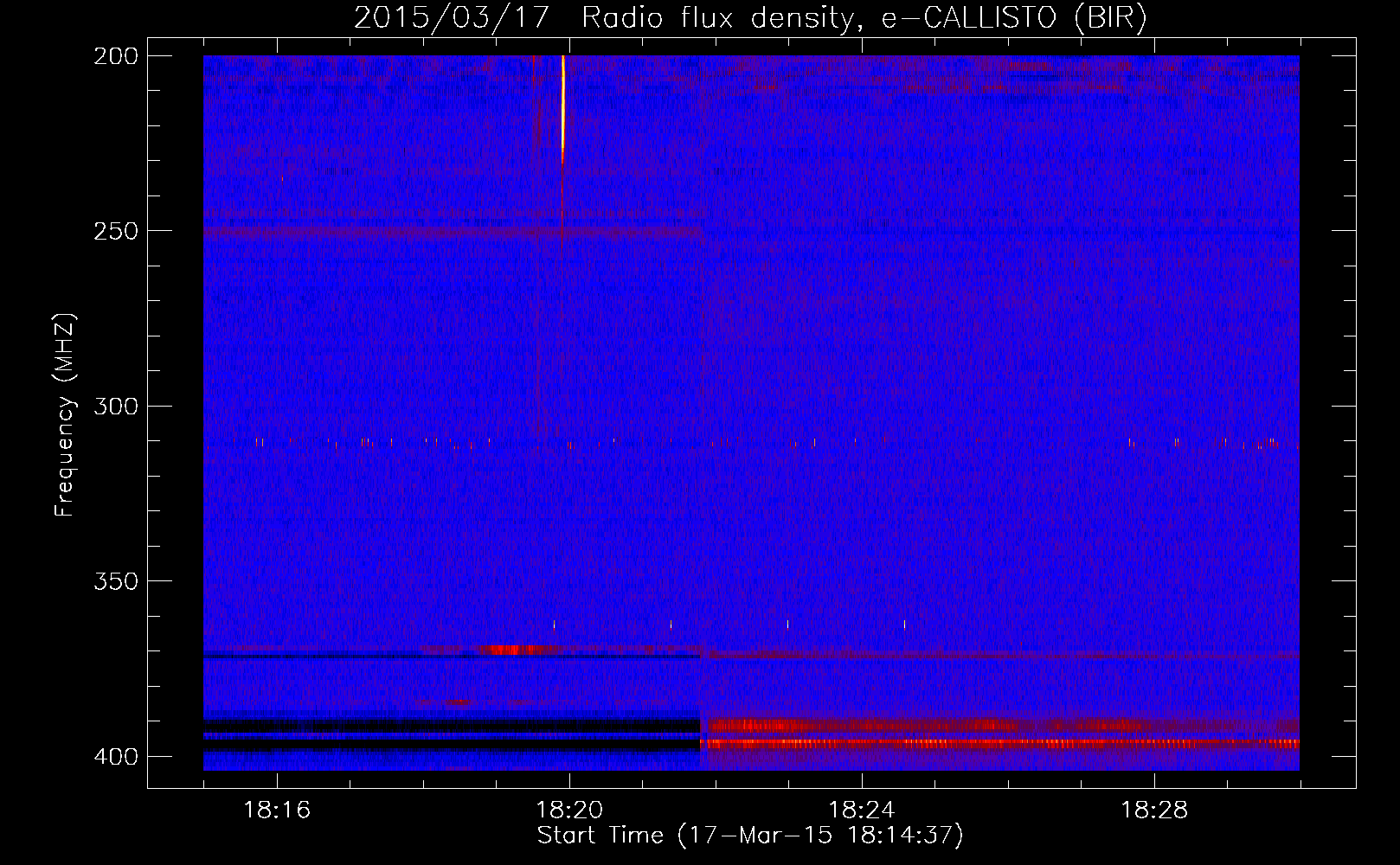
Task: Click the 'Start Time (17-Mar-15 18:14:37)' label
Action: pos(750,836)
